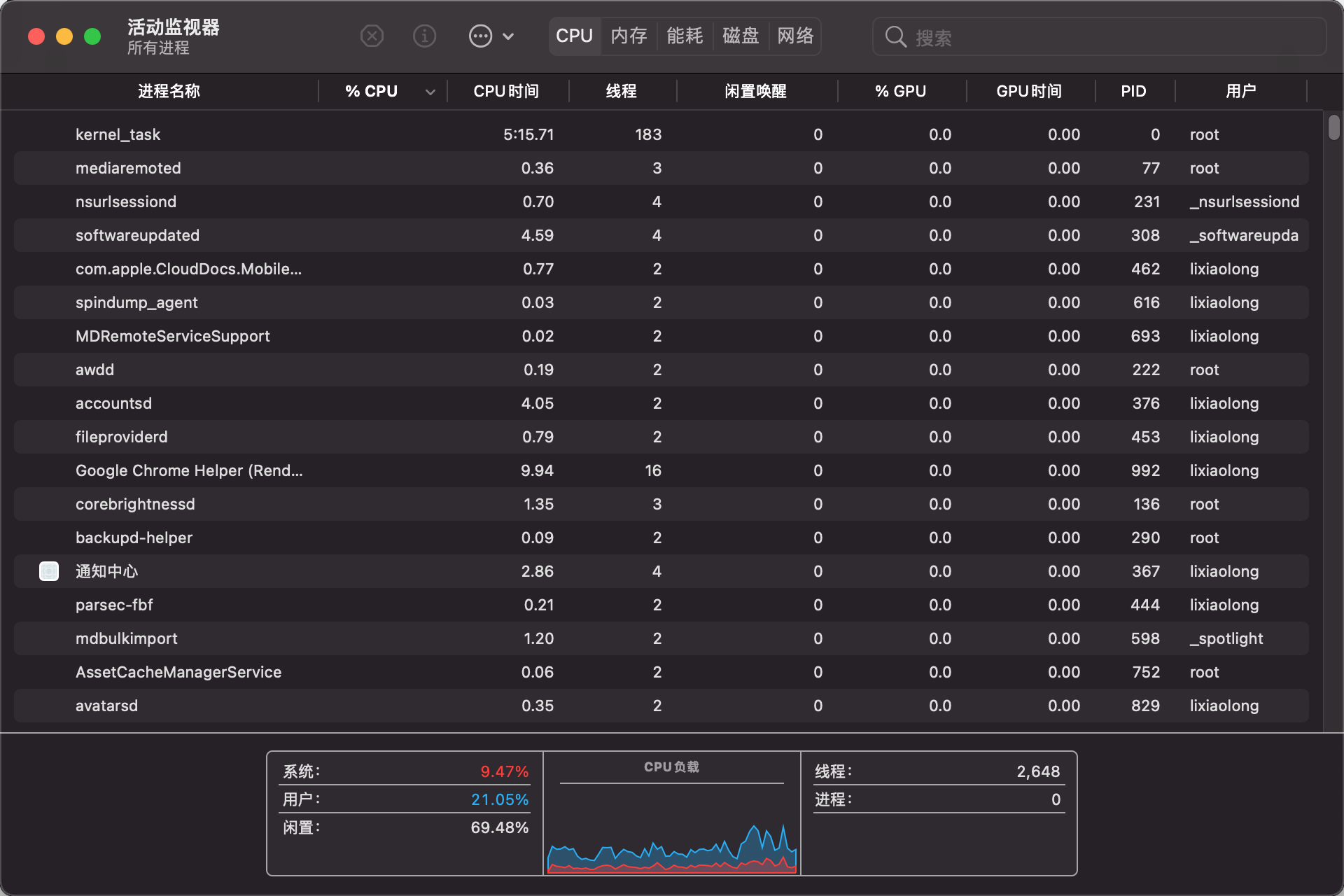The image size is (1344, 896).
Task: Click the Notification Center app icon
Action: coord(49,571)
